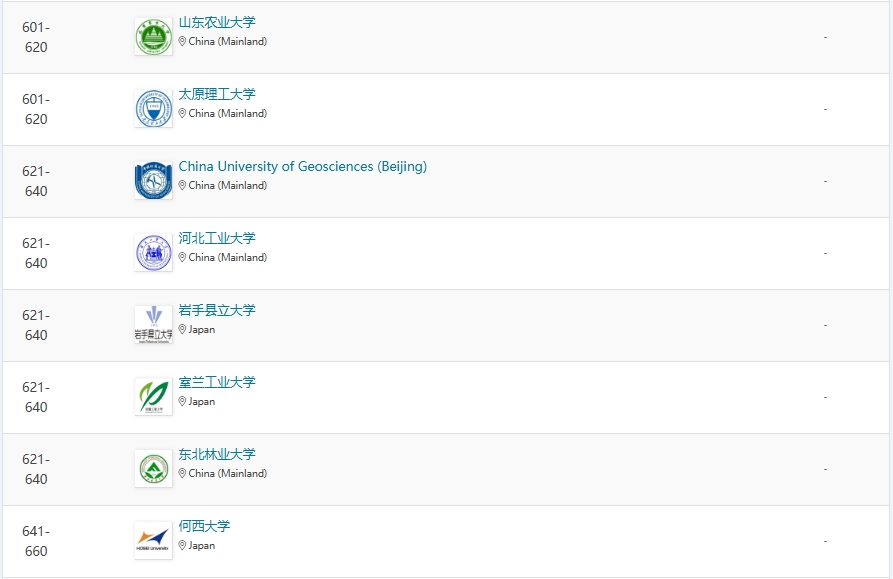Click the 太原理工大学 blue crest logo

tap(154, 109)
